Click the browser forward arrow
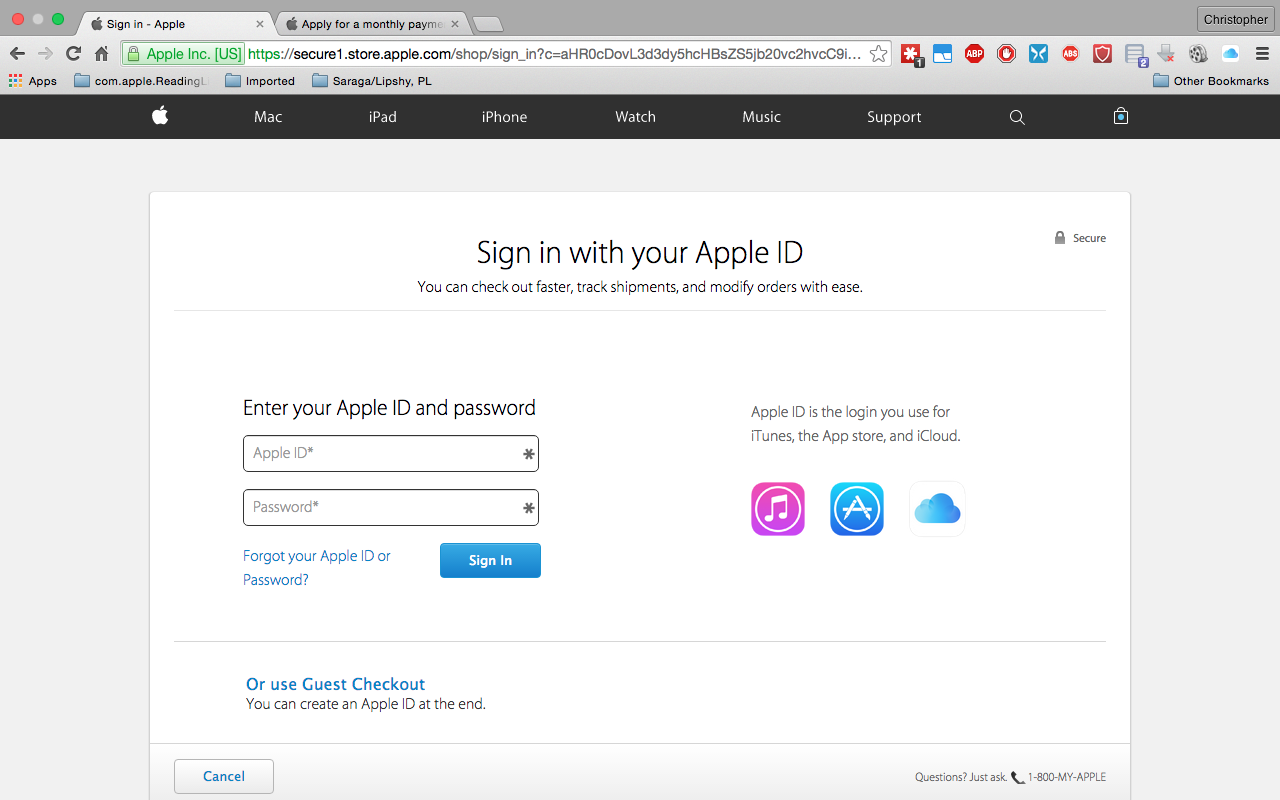Viewport: 1280px width, 800px height. [45, 54]
